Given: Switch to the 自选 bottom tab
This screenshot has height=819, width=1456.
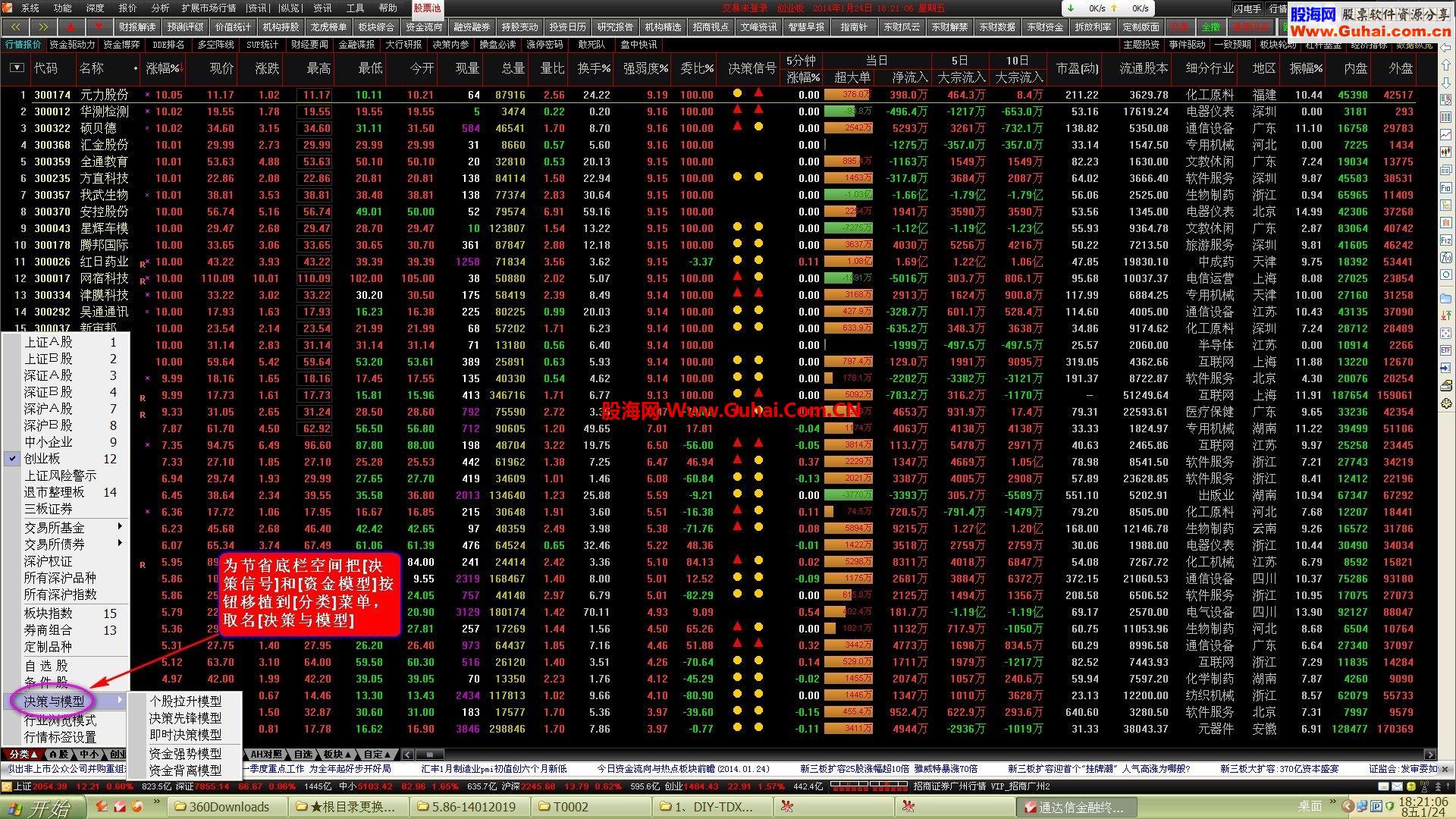Looking at the screenshot, I should (x=303, y=755).
